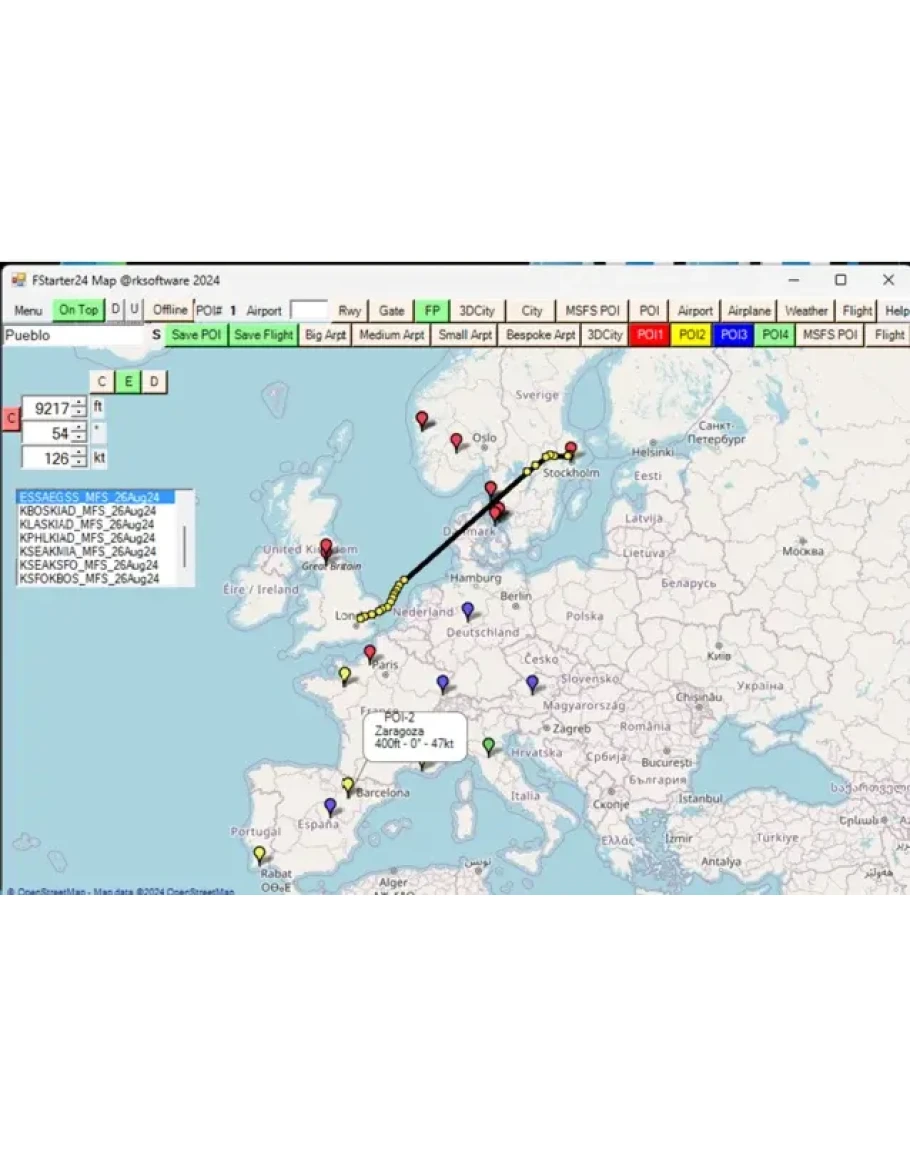Select the red POI1 color button

pos(650,335)
